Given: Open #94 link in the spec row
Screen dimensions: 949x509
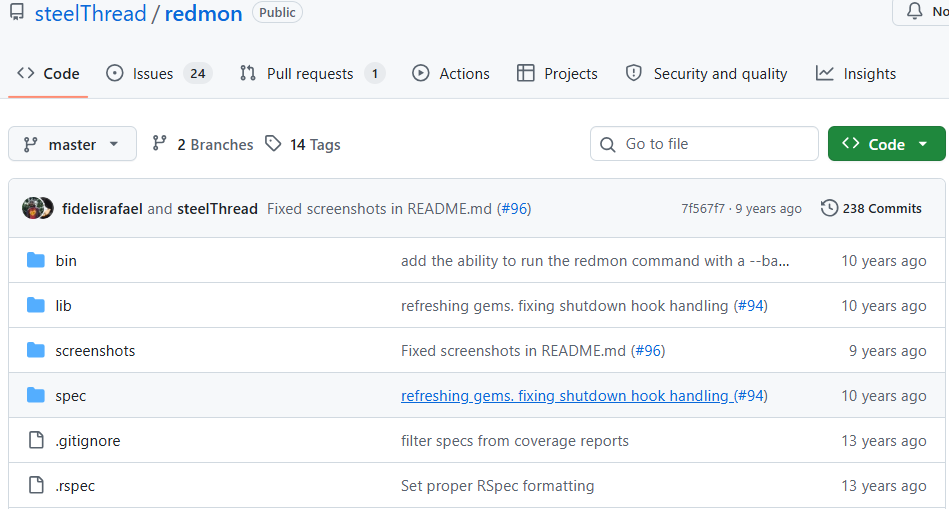Looking at the screenshot, I should click(x=751, y=395).
